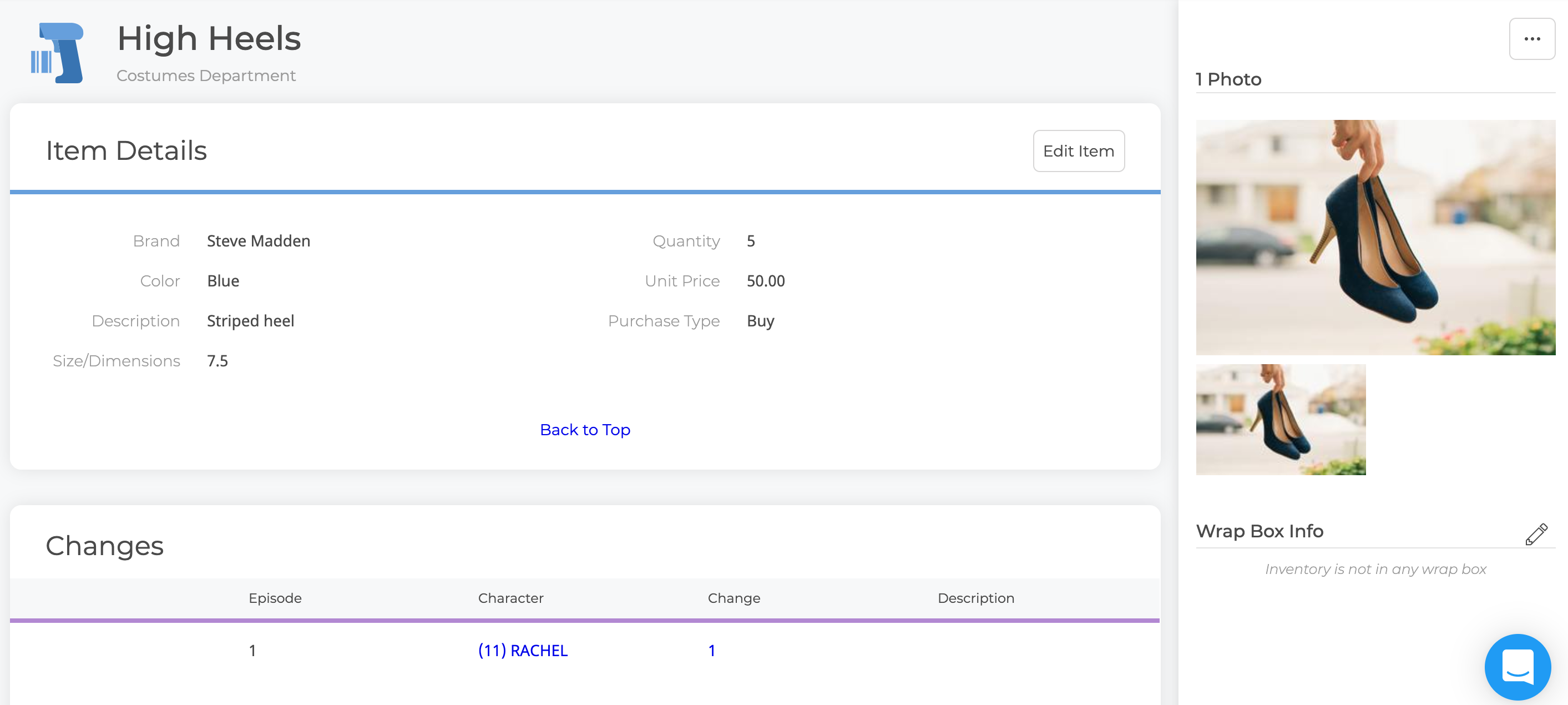Click the 7.5 size value

218,361
